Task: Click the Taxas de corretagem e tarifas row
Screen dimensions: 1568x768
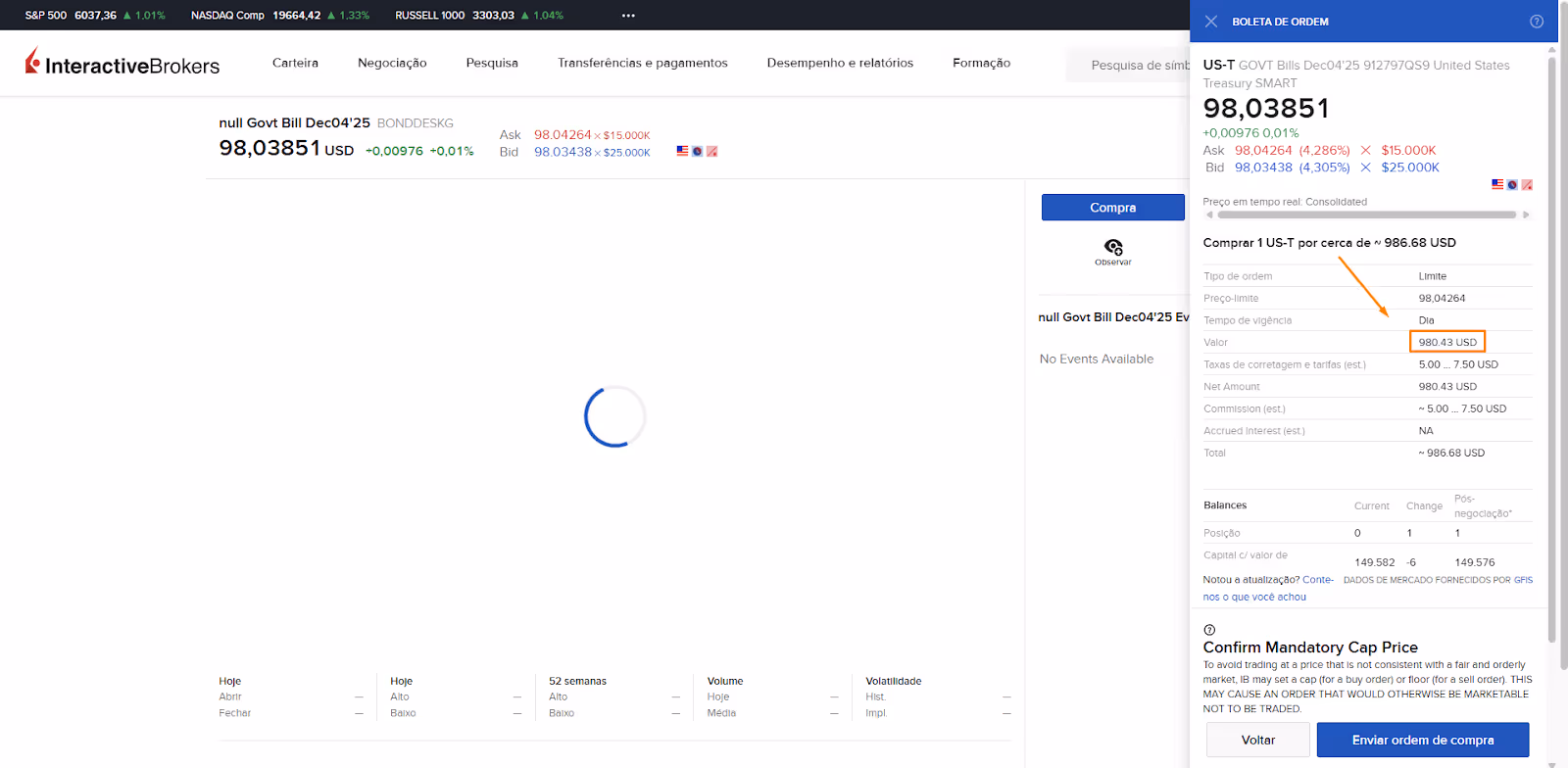Action: [1367, 364]
